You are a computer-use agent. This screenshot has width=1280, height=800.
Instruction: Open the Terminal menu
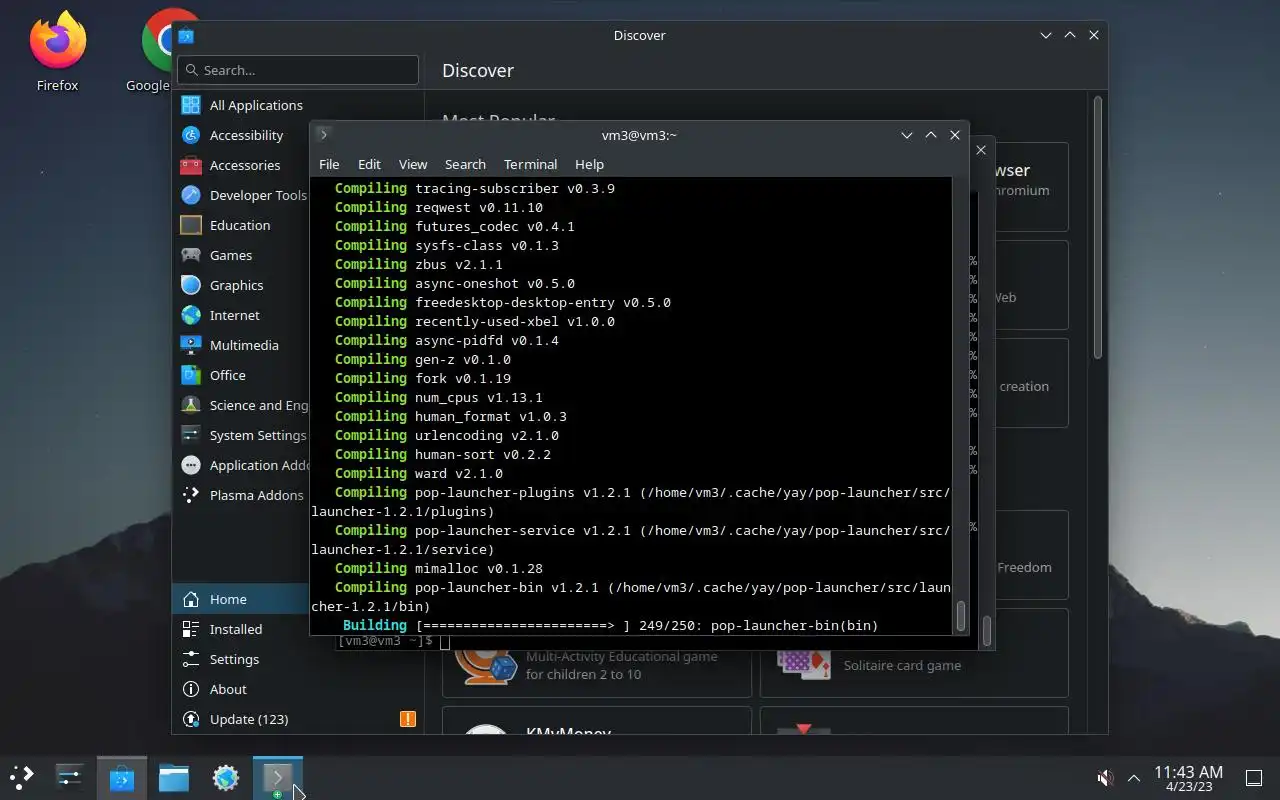530,164
